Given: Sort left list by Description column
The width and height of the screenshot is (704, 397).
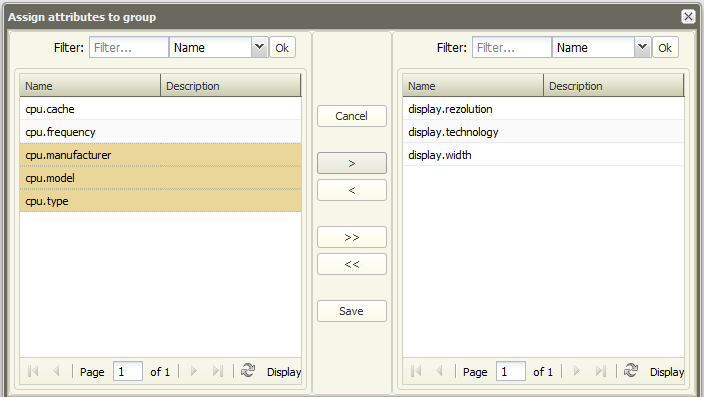Looking at the screenshot, I should coord(230,85).
